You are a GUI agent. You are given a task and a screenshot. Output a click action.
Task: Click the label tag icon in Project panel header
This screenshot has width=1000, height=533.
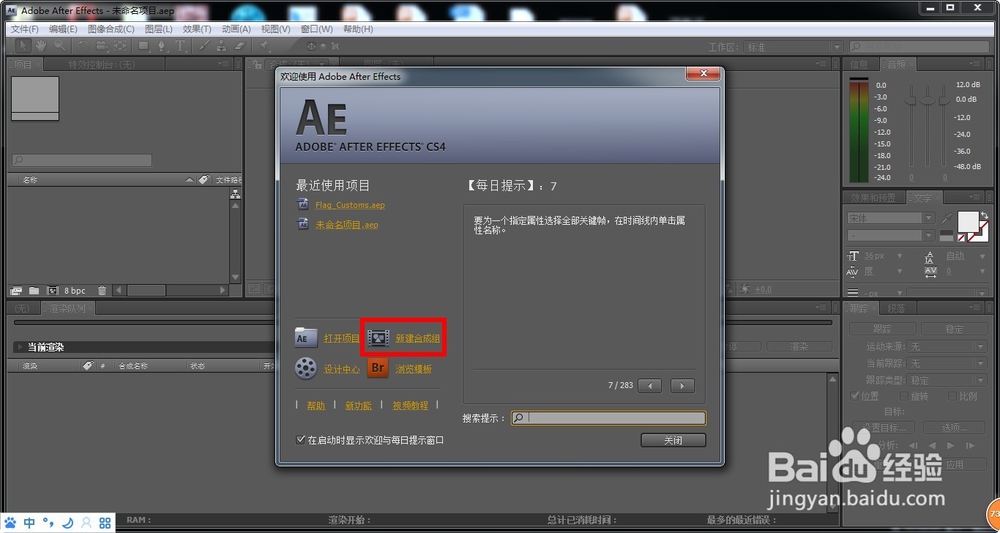[x=204, y=180]
